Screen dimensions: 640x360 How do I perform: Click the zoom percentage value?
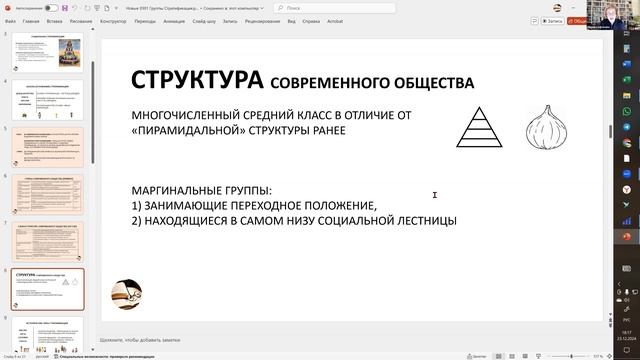598,356
